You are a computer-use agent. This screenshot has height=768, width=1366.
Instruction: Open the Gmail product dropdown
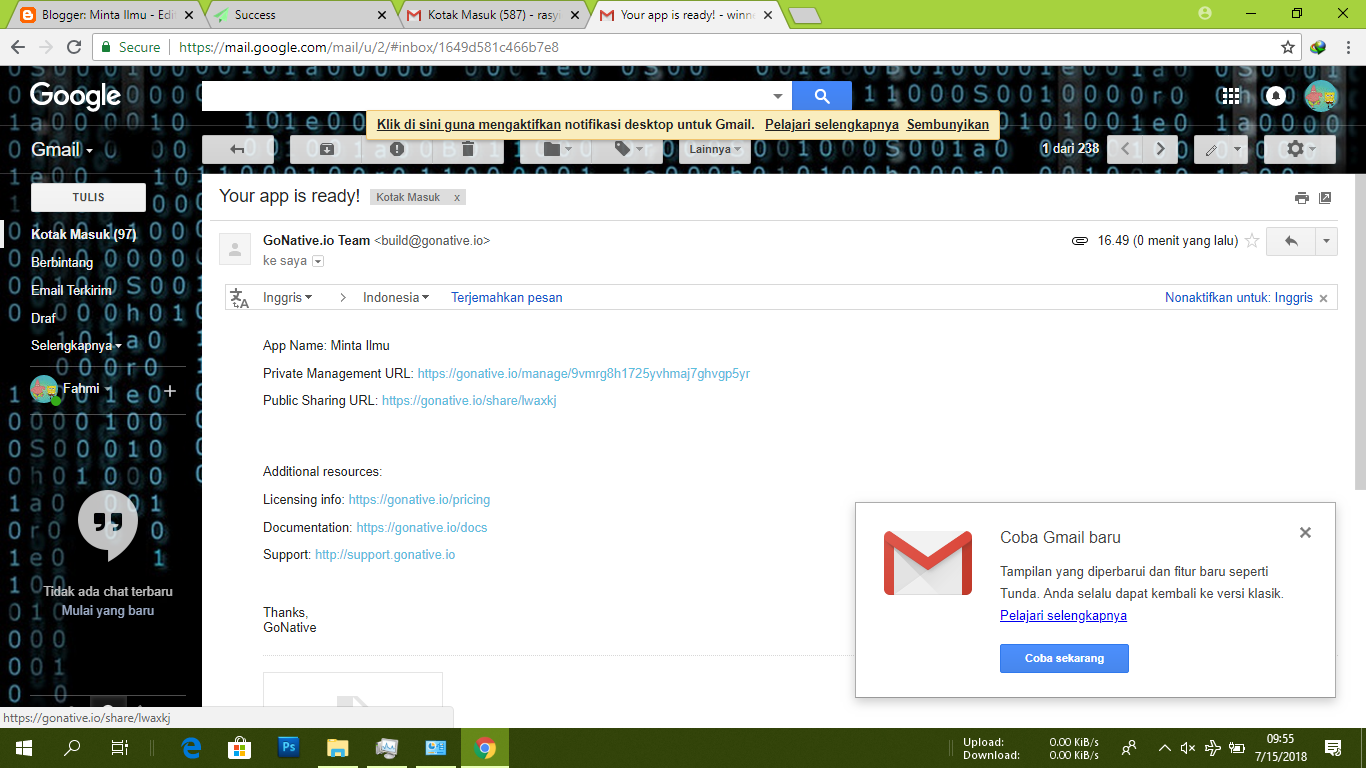(x=62, y=149)
